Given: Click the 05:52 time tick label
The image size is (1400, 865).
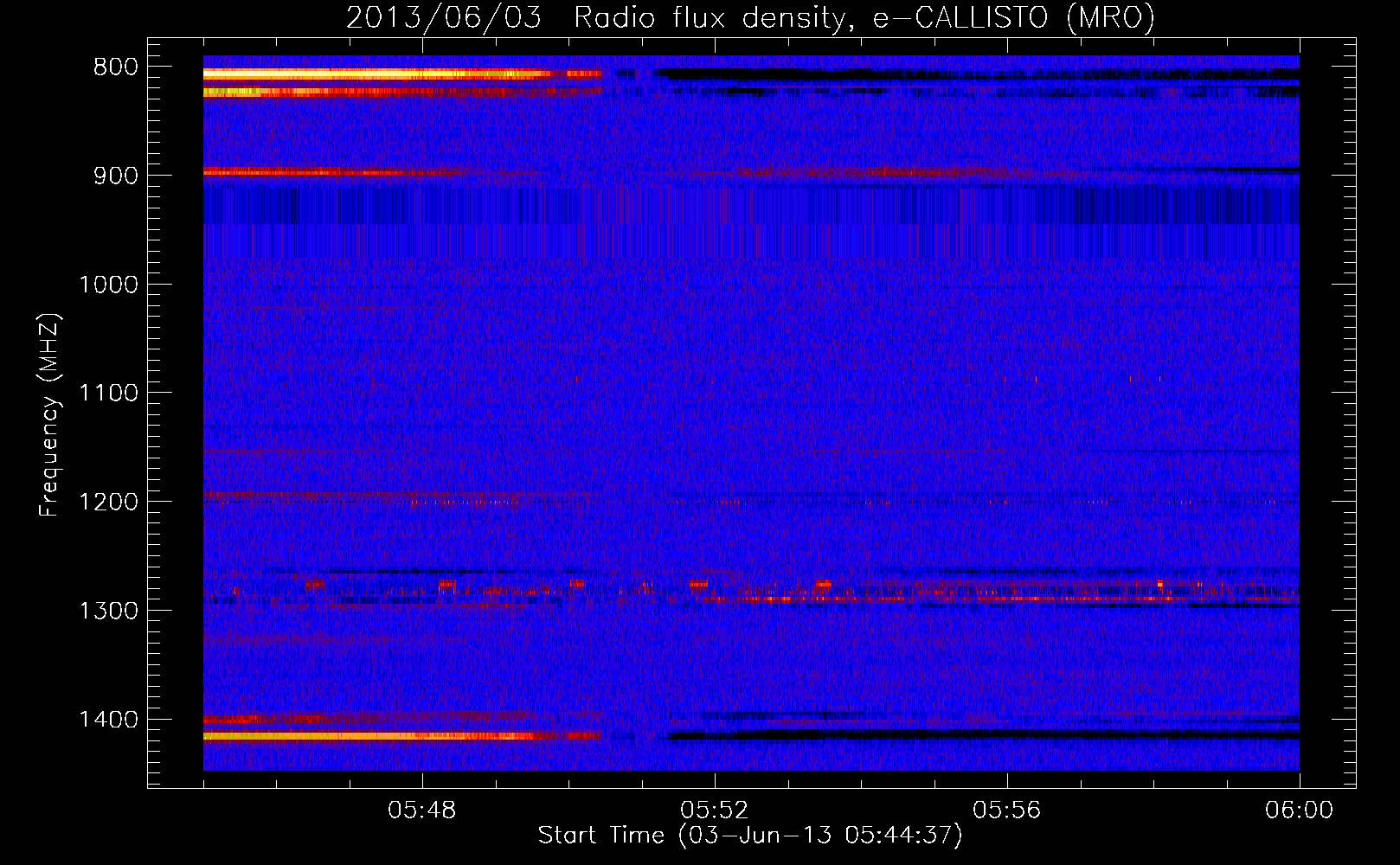Looking at the screenshot, I should (715, 811).
